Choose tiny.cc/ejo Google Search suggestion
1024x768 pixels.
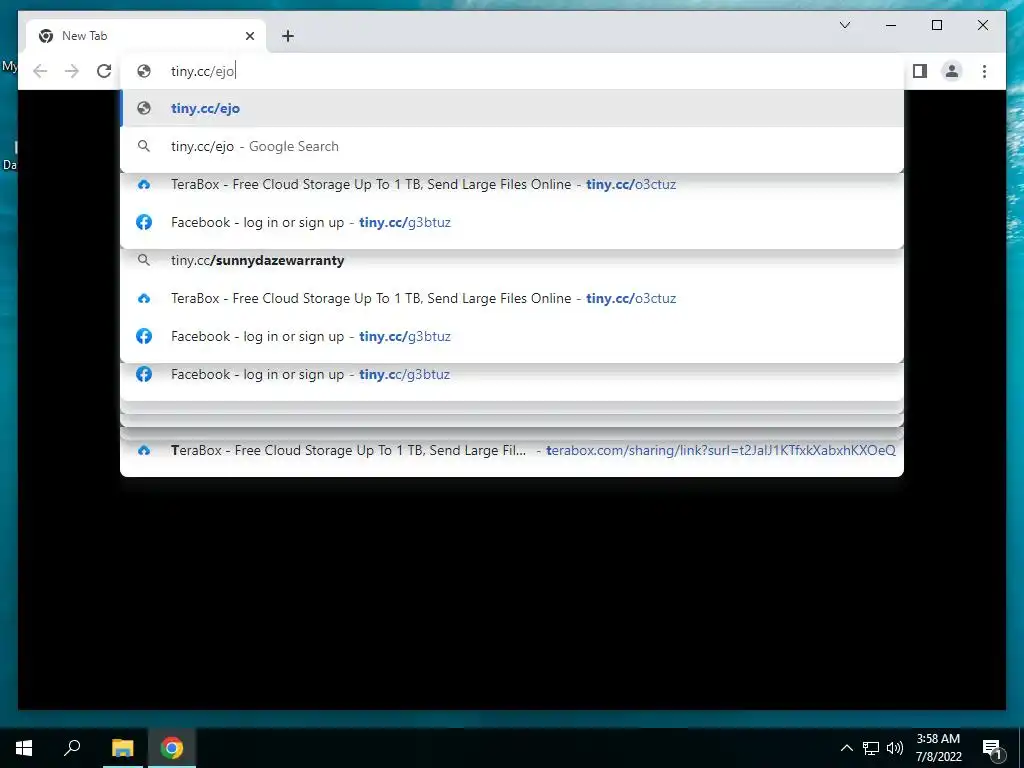click(x=513, y=146)
